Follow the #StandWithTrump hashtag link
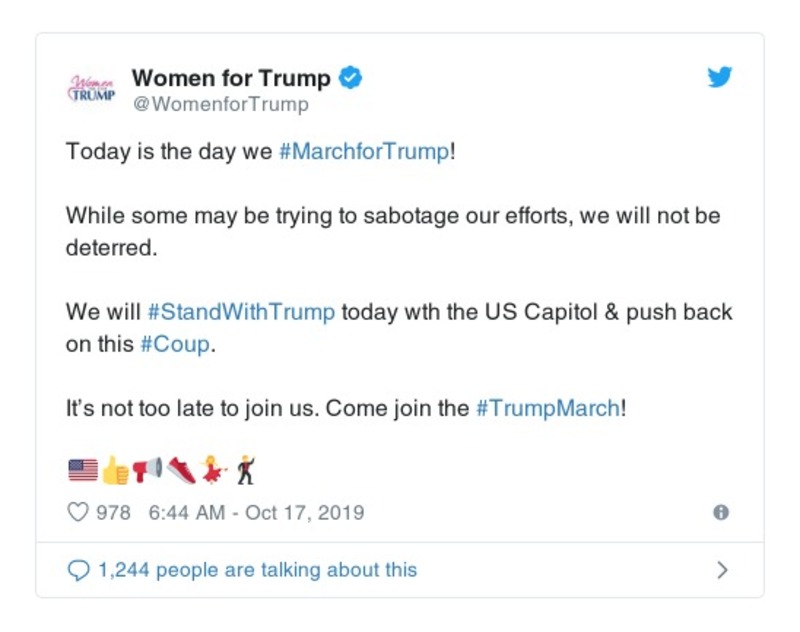The image size is (800, 632). (241, 311)
